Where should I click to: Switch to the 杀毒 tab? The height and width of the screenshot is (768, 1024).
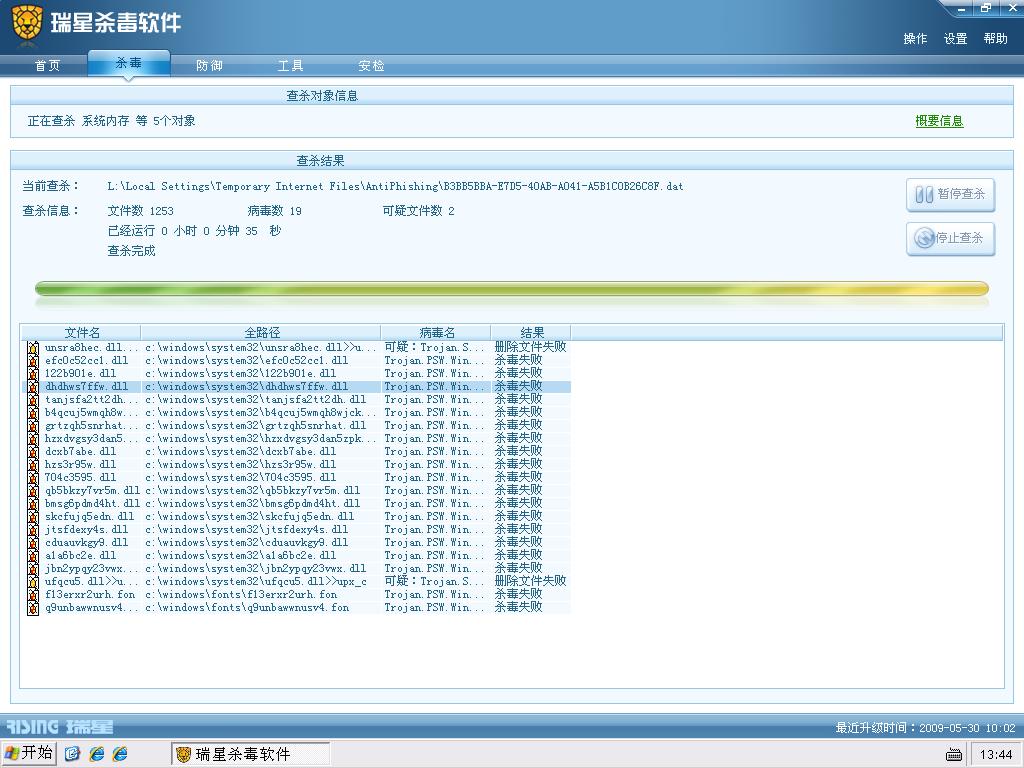tap(129, 63)
